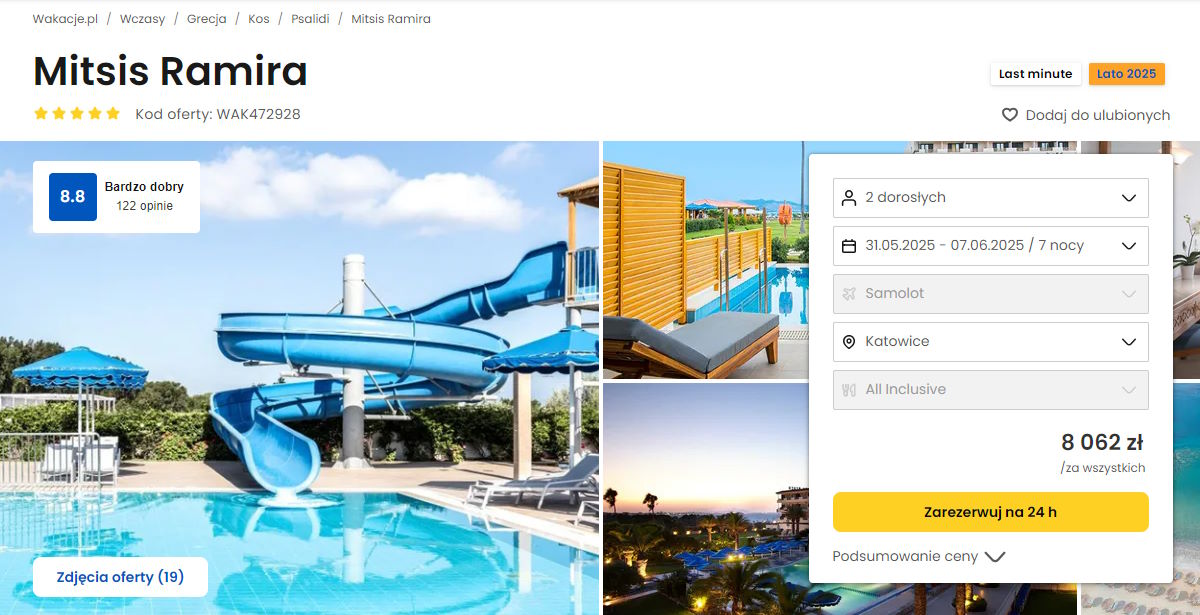
Task: Select the Wczasy breadcrumb item
Action: [142, 19]
